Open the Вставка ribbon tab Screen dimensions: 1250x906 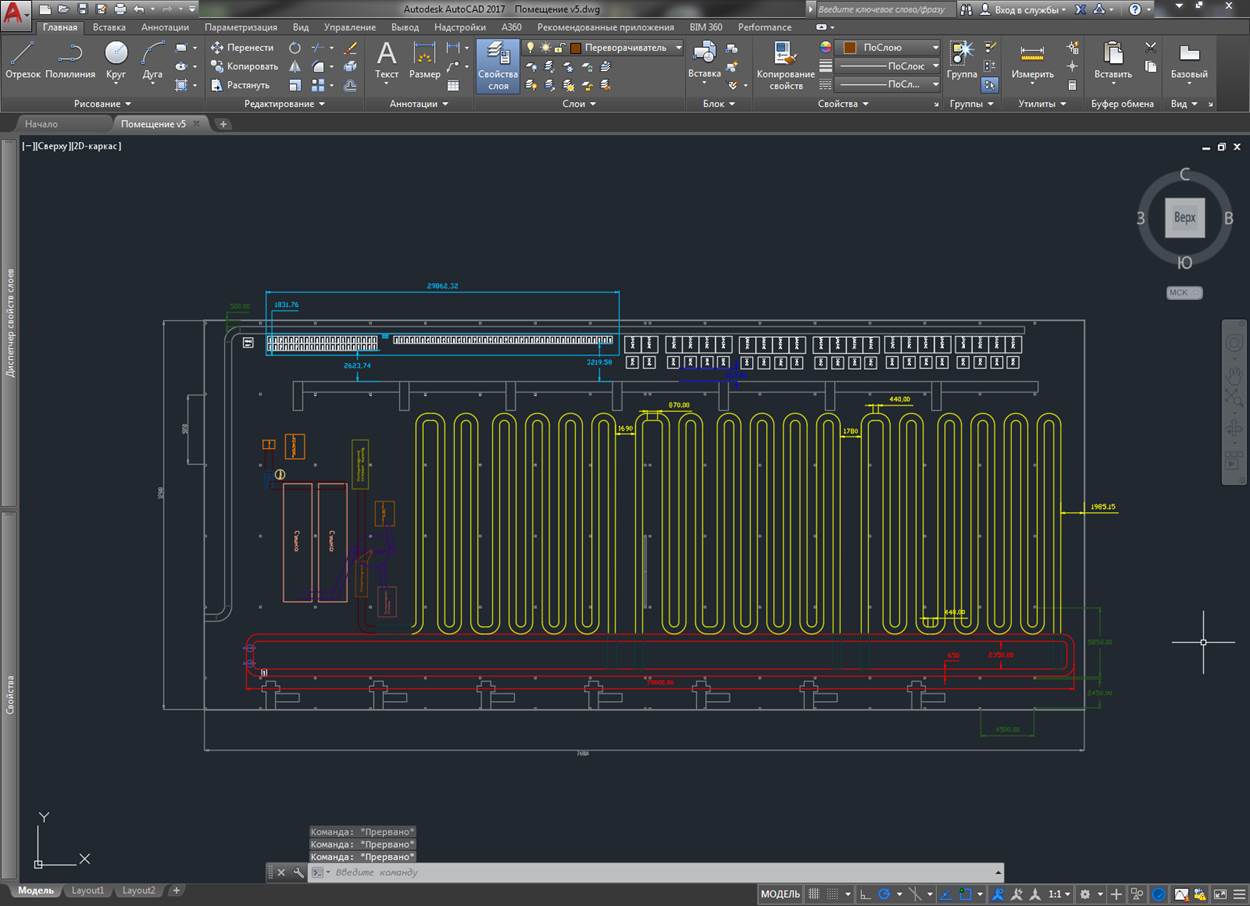pos(109,27)
